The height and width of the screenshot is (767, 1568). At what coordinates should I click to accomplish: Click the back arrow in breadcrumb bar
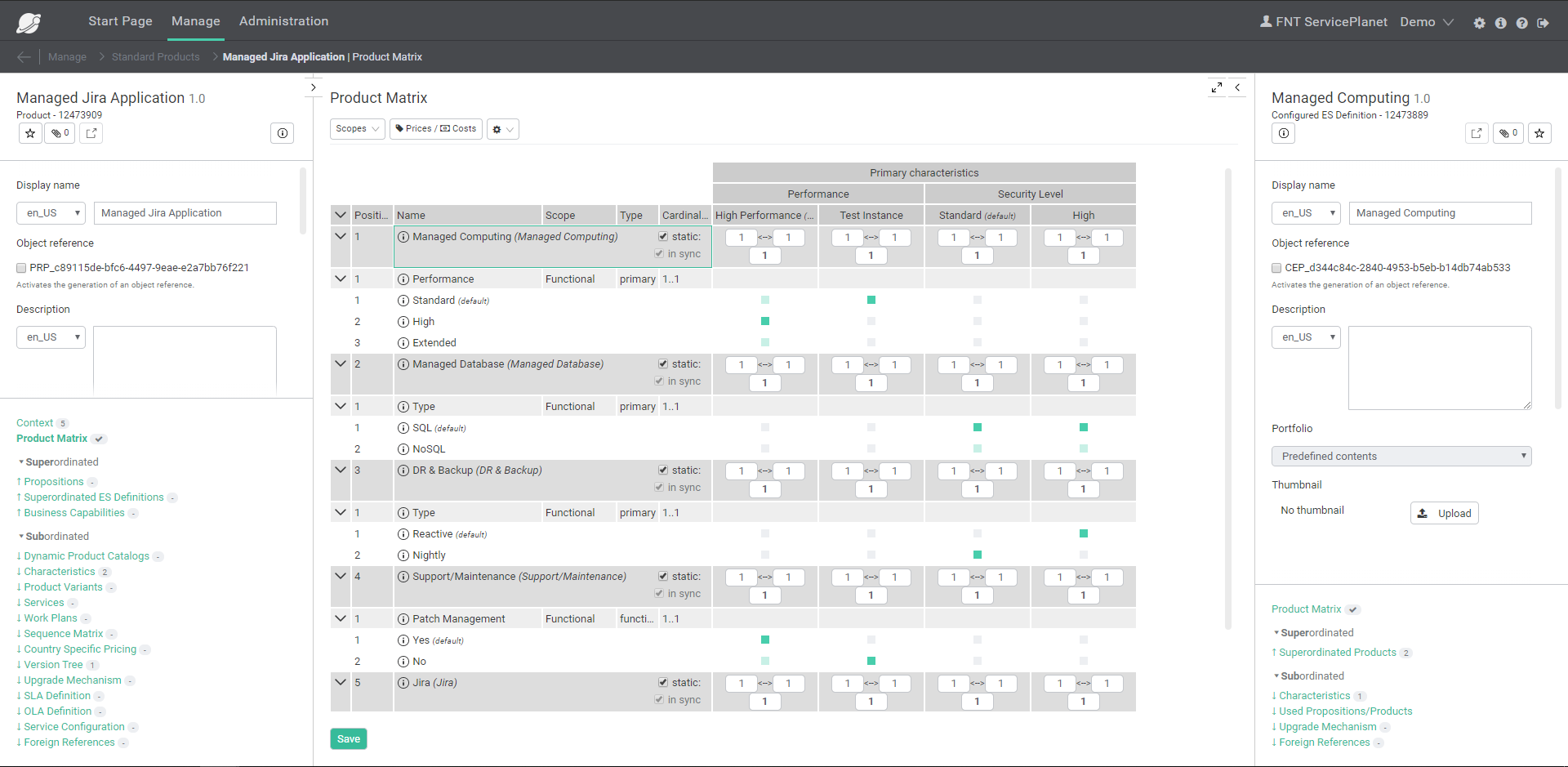point(24,57)
